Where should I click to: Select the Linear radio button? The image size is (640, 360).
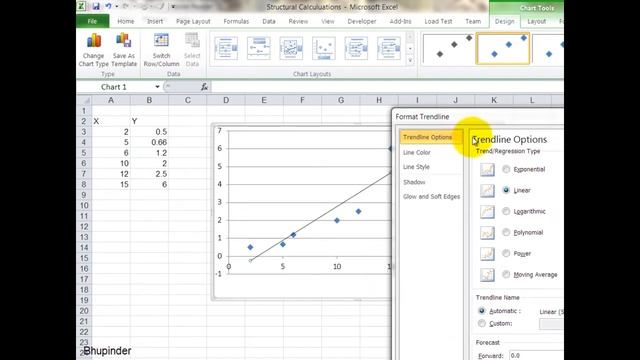click(x=506, y=190)
